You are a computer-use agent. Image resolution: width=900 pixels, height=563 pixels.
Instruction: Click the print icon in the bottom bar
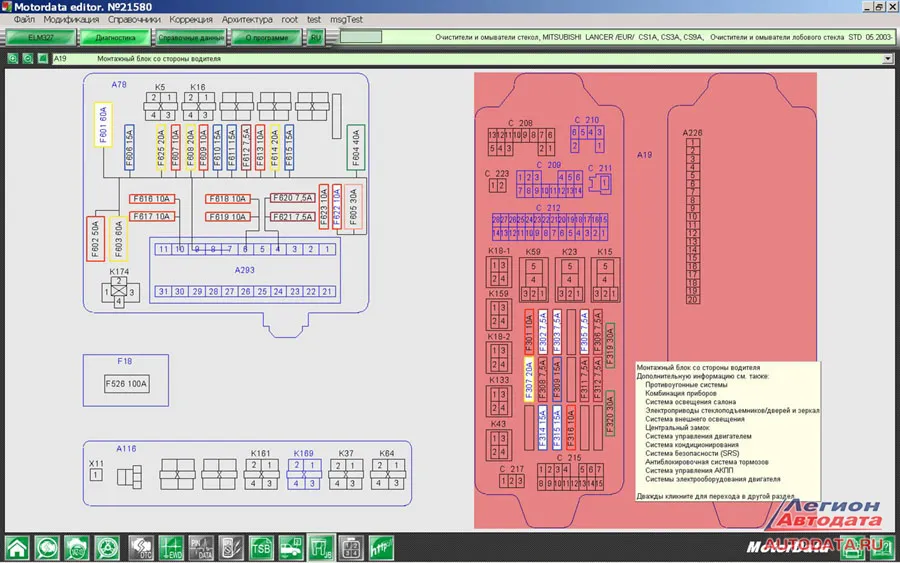(852, 548)
